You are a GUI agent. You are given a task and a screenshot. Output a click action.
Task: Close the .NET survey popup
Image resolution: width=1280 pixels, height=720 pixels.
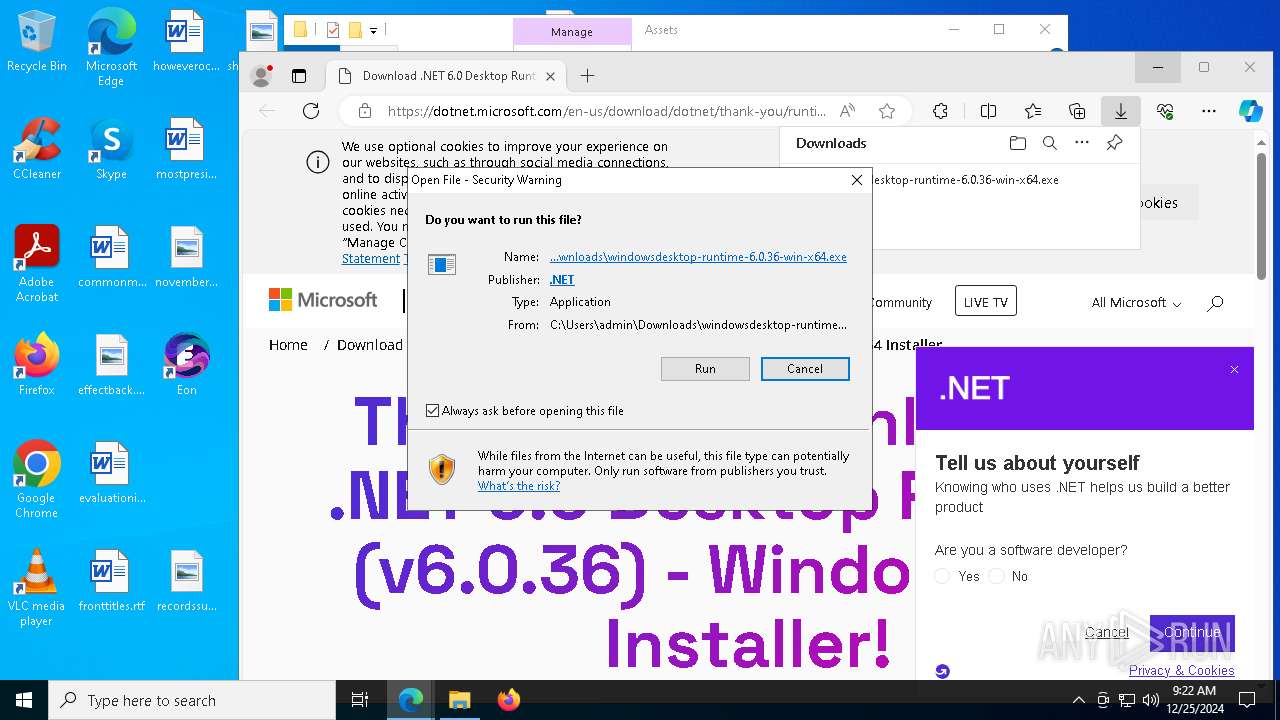1234,370
